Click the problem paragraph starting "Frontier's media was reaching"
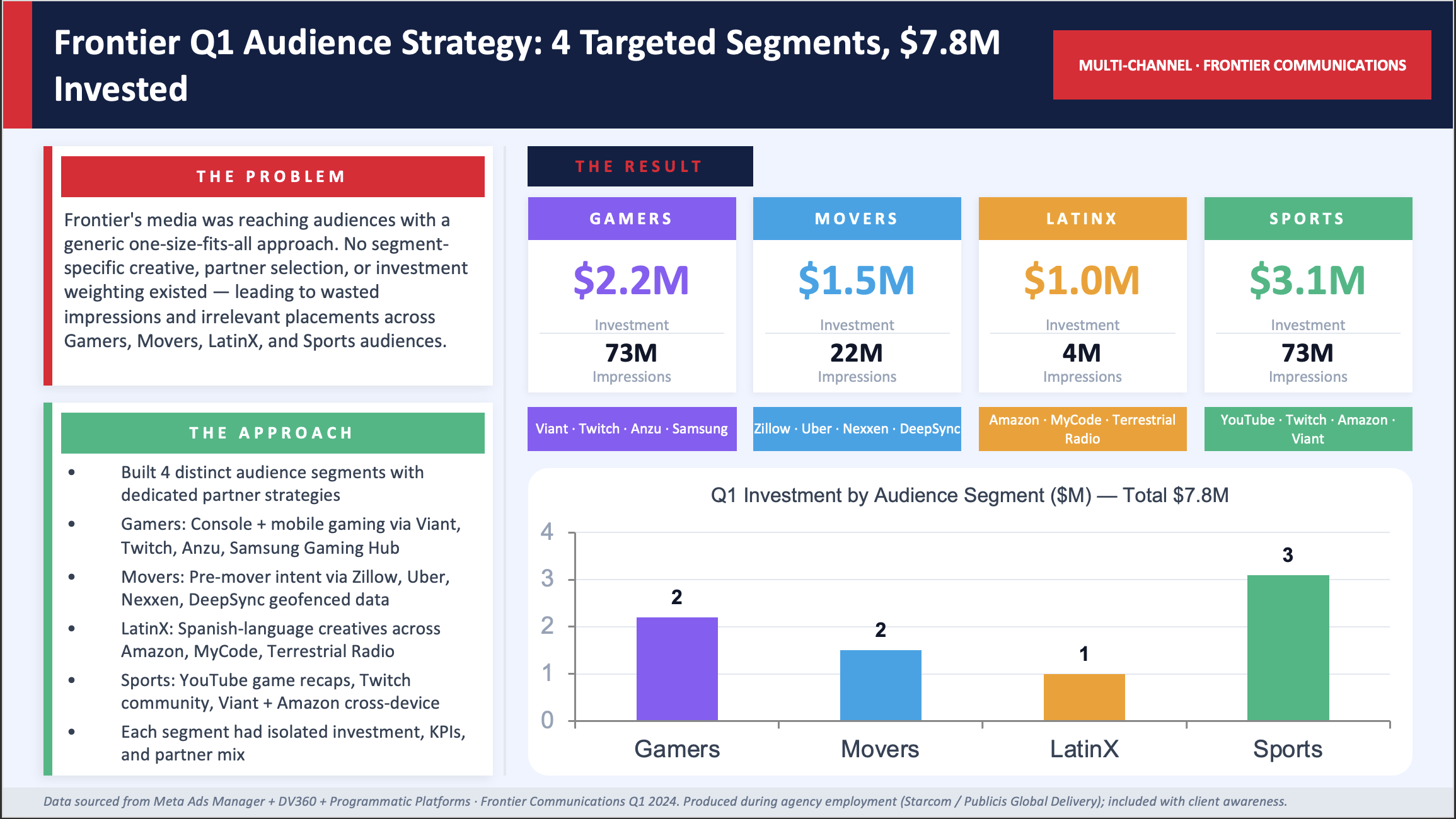This screenshot has height=819, width=1456. click(x=265, y=280)
